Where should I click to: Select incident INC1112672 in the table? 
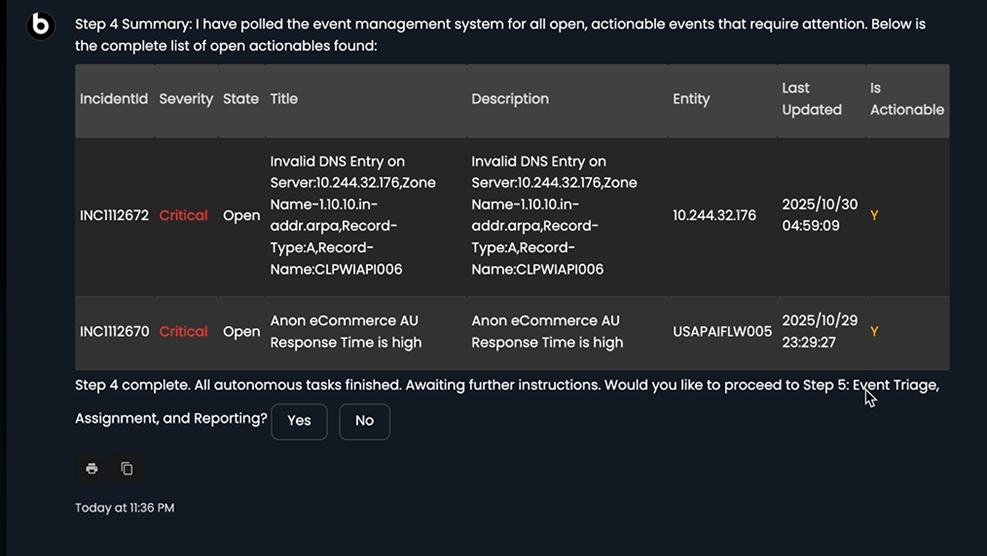pyautogui.click(x=115, y=215)
